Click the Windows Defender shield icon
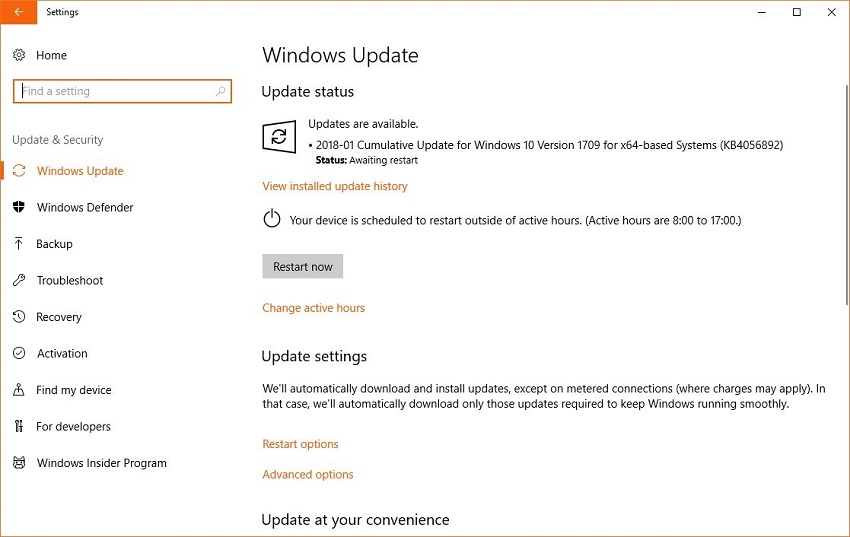 (19, 207)
